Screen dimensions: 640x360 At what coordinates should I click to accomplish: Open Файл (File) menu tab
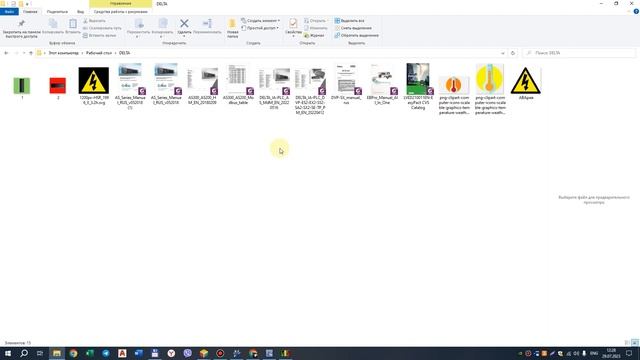tap(9, 12)
